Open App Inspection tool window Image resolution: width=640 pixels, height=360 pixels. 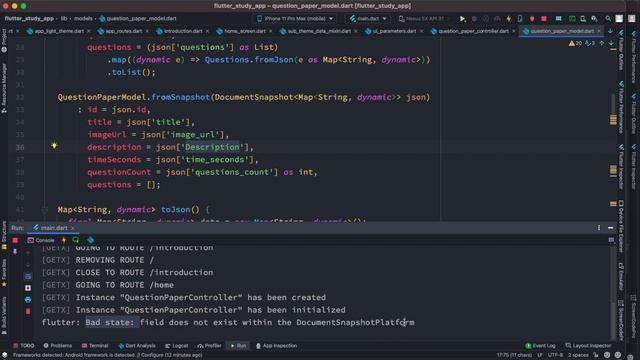pyautogui.click(x=276, y=346)
